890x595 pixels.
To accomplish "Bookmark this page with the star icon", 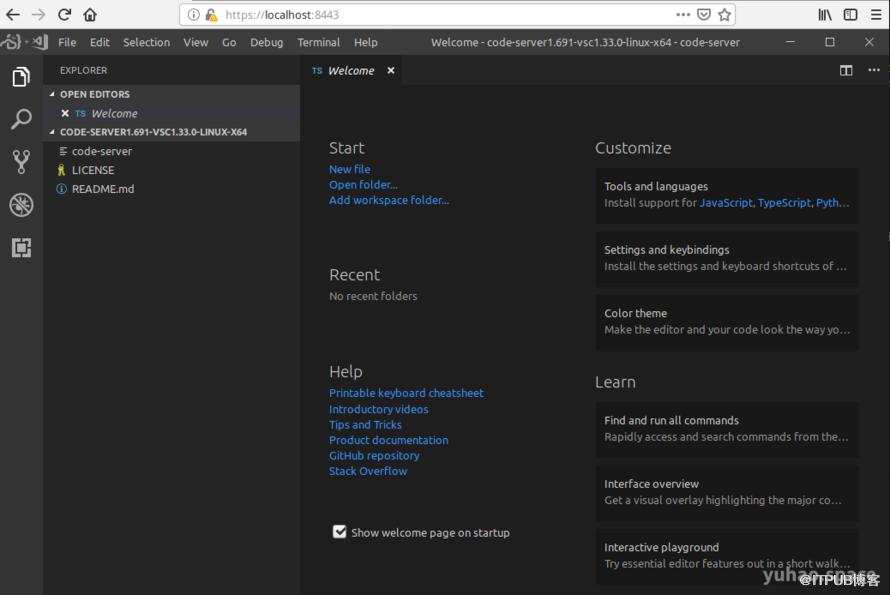I will point(724,15).
